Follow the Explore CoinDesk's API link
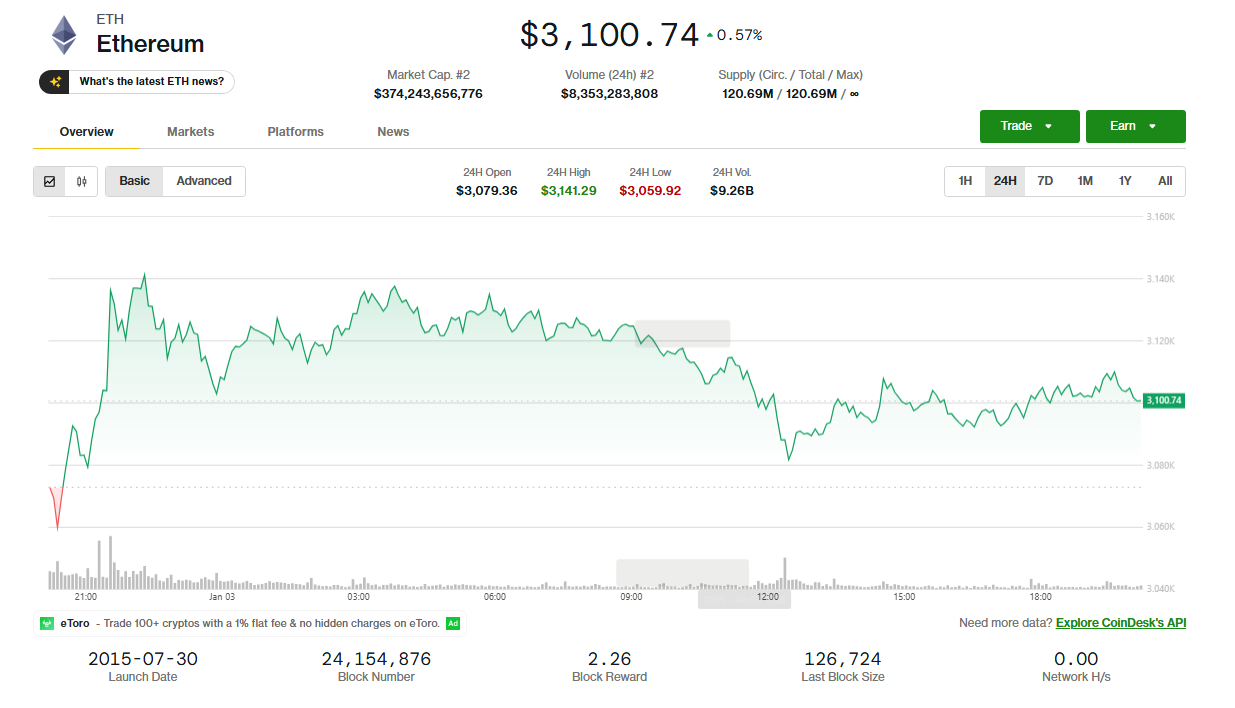The height and width of the screenshot is (708, 1235). coord(1120,623)
